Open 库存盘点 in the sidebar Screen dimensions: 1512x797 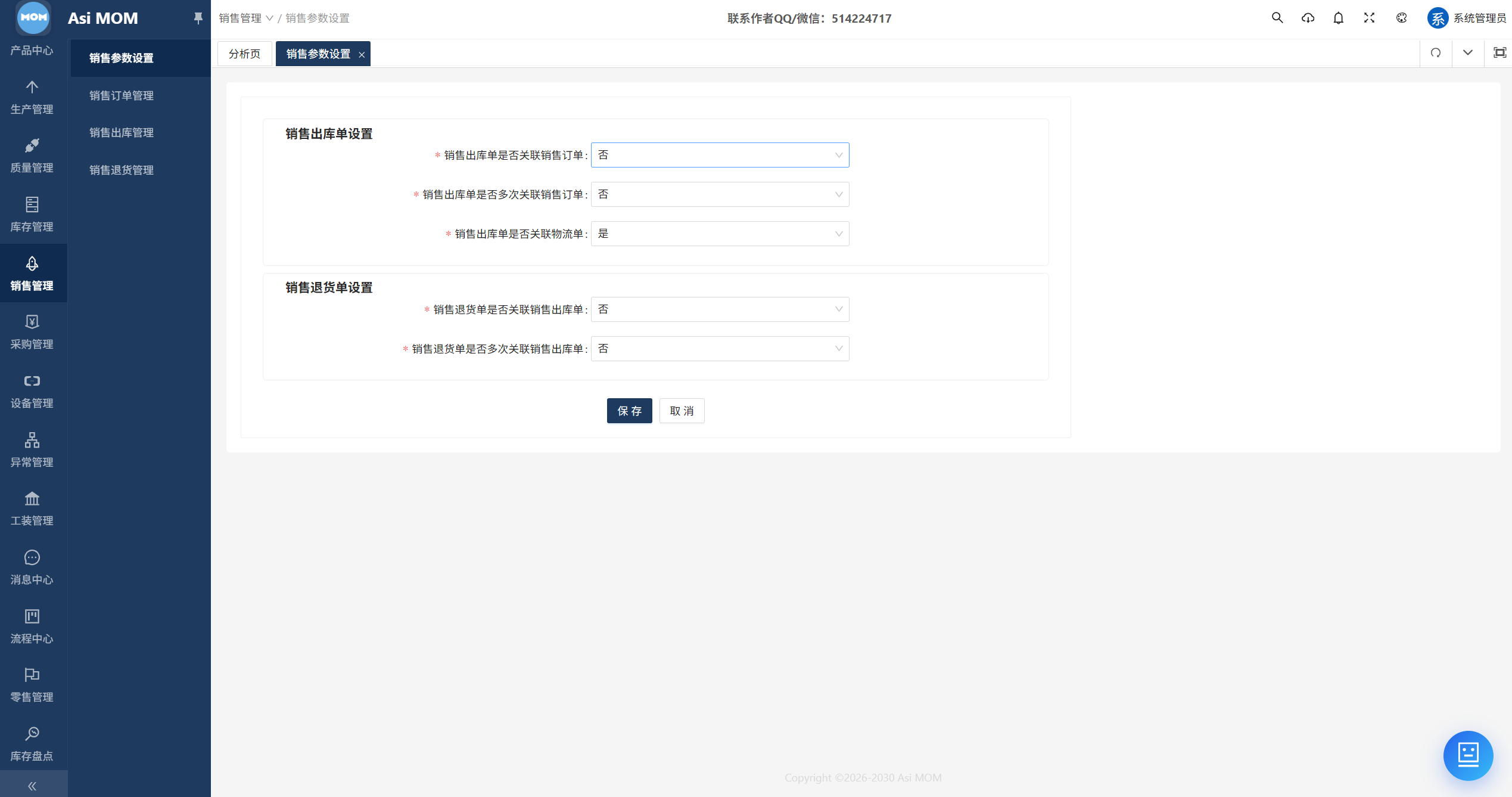coord(32,744)
